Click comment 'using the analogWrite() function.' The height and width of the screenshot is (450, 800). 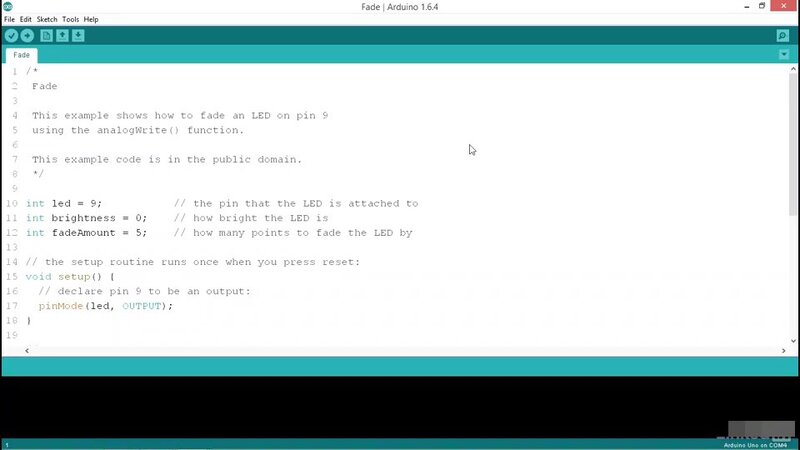[138, 130]
